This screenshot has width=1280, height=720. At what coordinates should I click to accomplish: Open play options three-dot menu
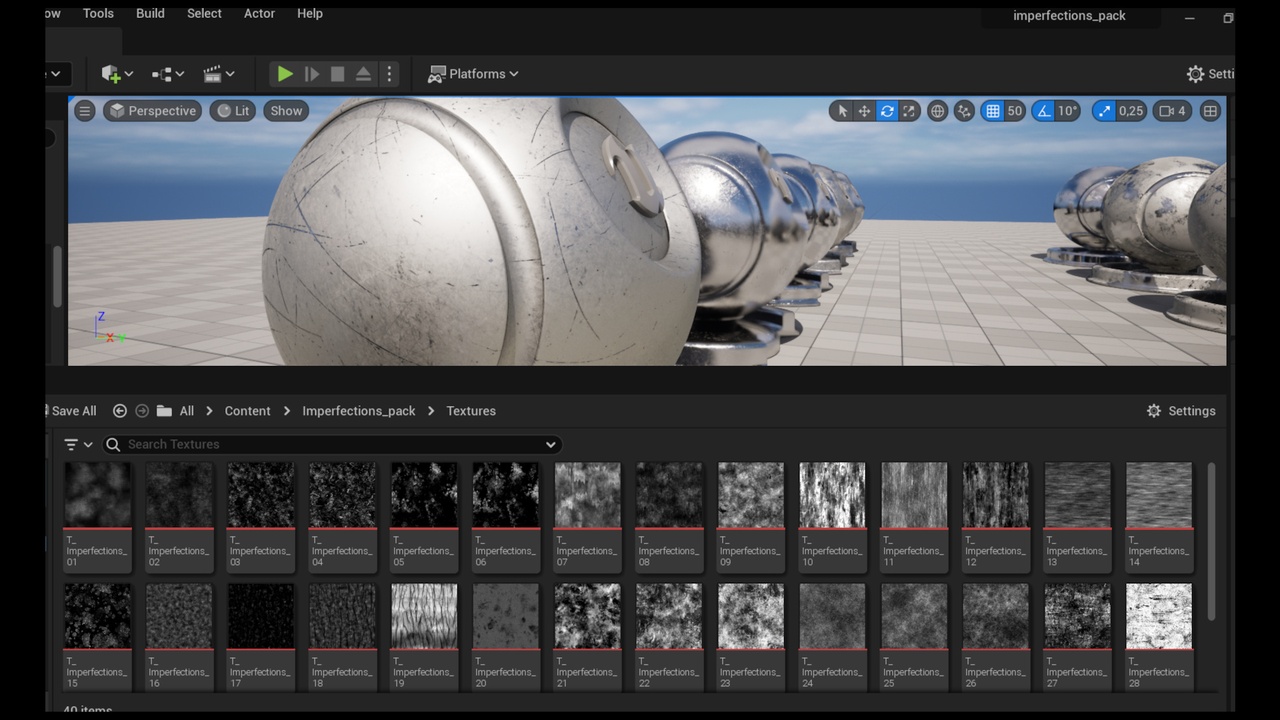pyautogui.click(x=390, y=74)
